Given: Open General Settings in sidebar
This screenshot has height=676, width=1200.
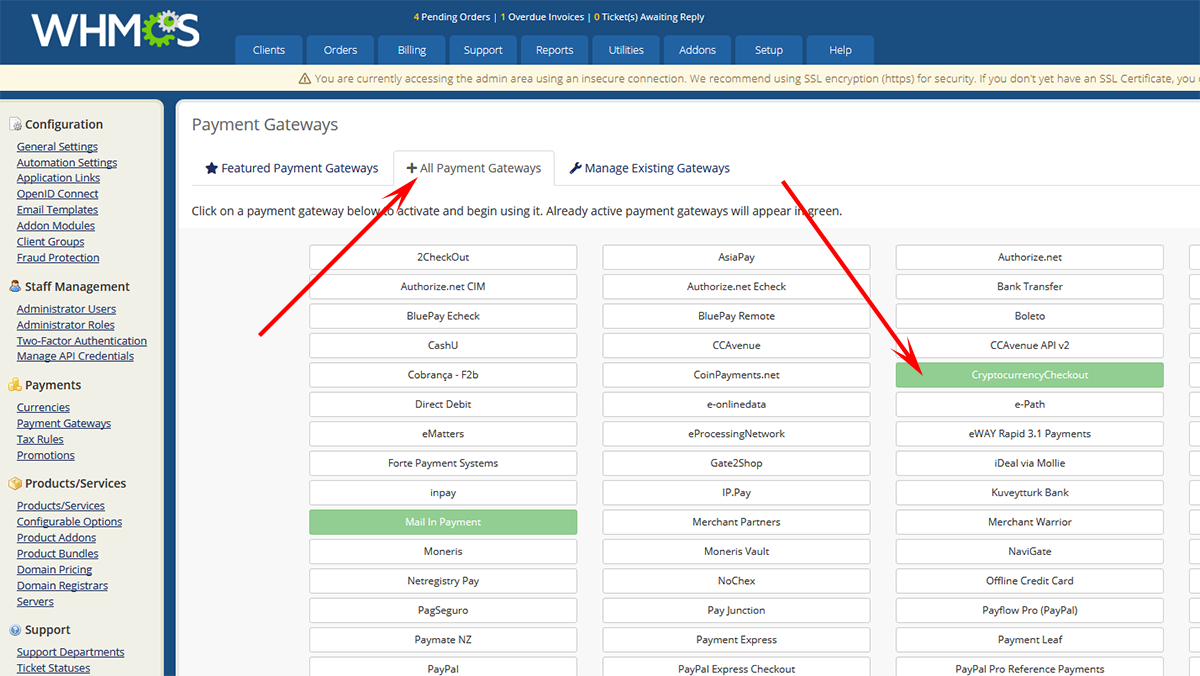Looking at the screenshot, I should (57, 147).
